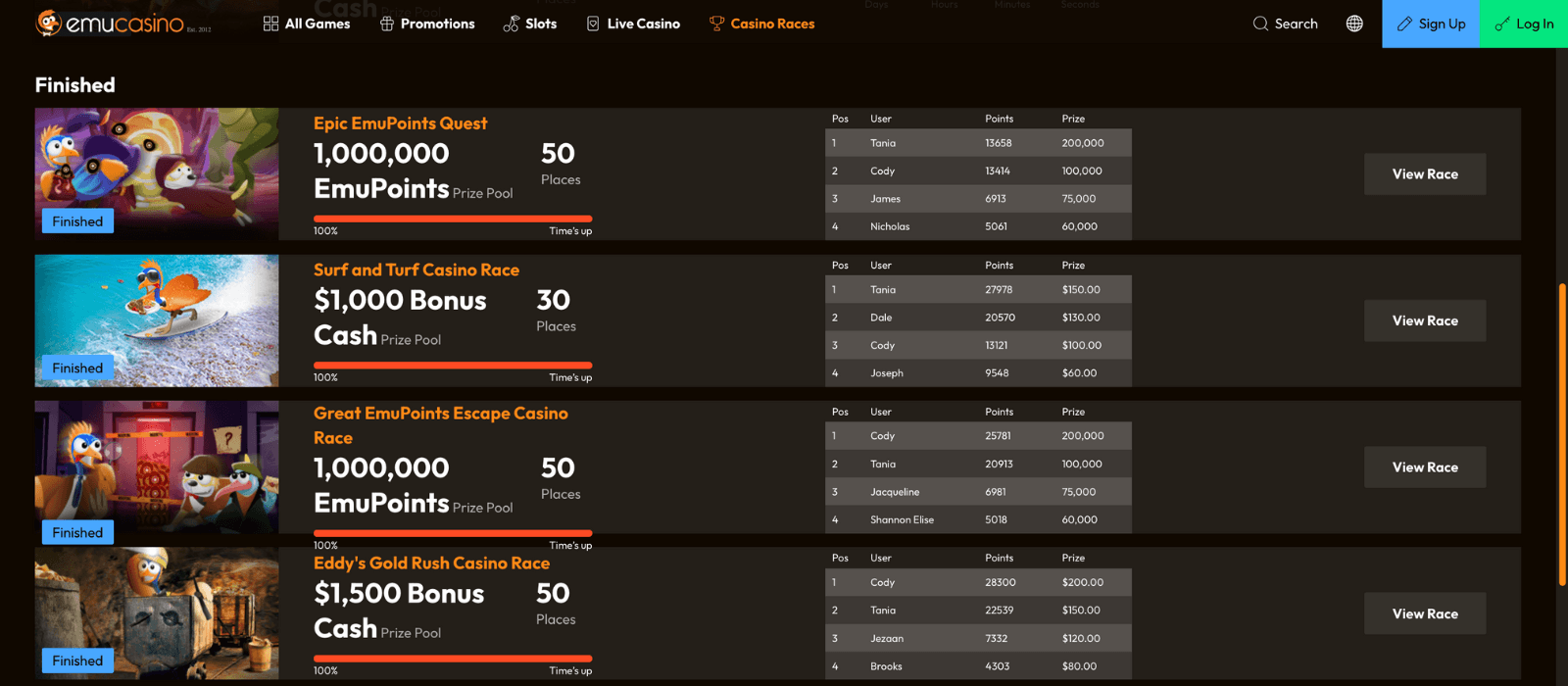Open the Epic EmuPoints Quest title link
The image size is (1568, 686).
pyautogui.click(x=400, y=123)
